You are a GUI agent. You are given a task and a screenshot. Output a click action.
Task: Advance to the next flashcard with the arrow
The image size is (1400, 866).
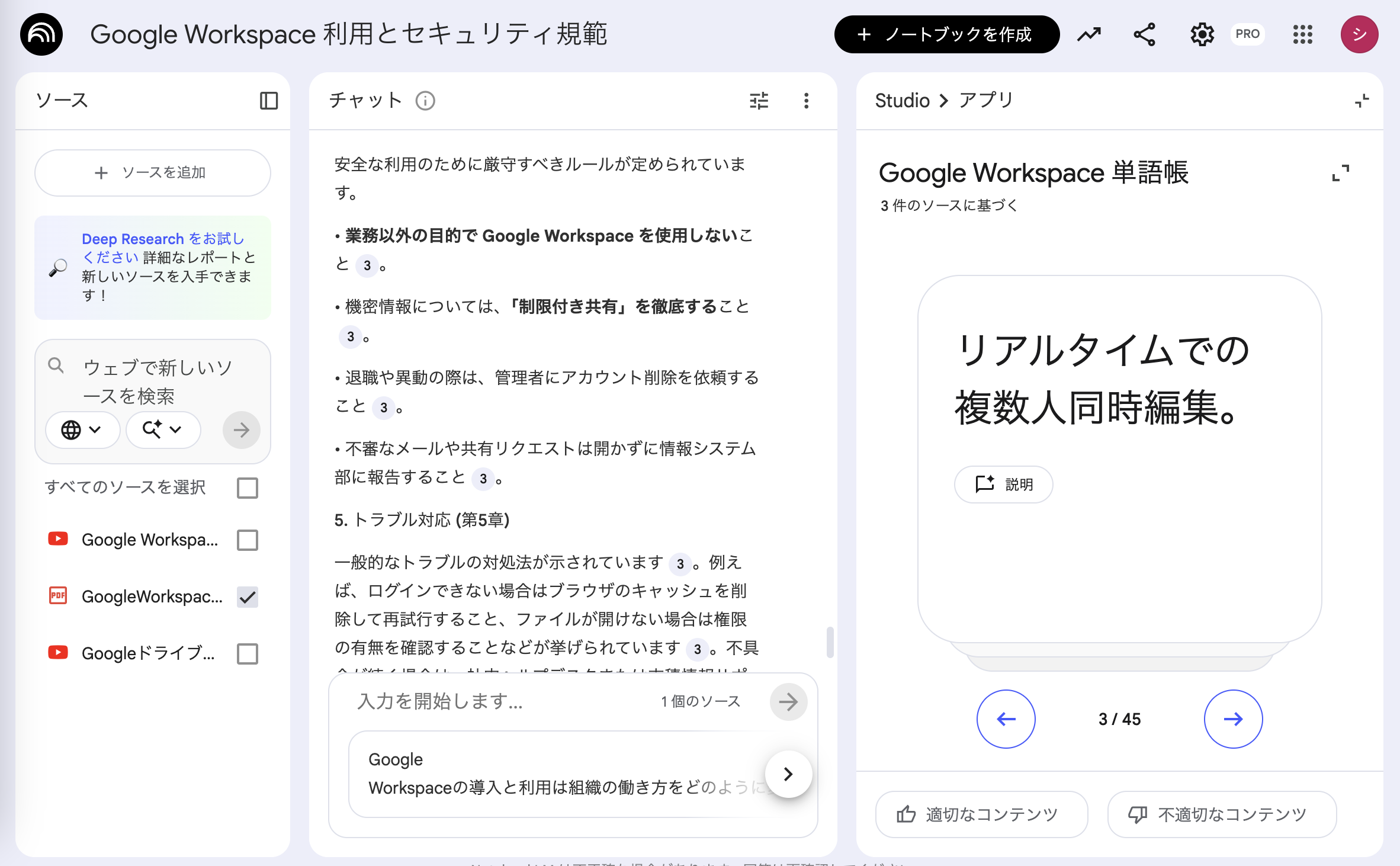click(1233, 719)
